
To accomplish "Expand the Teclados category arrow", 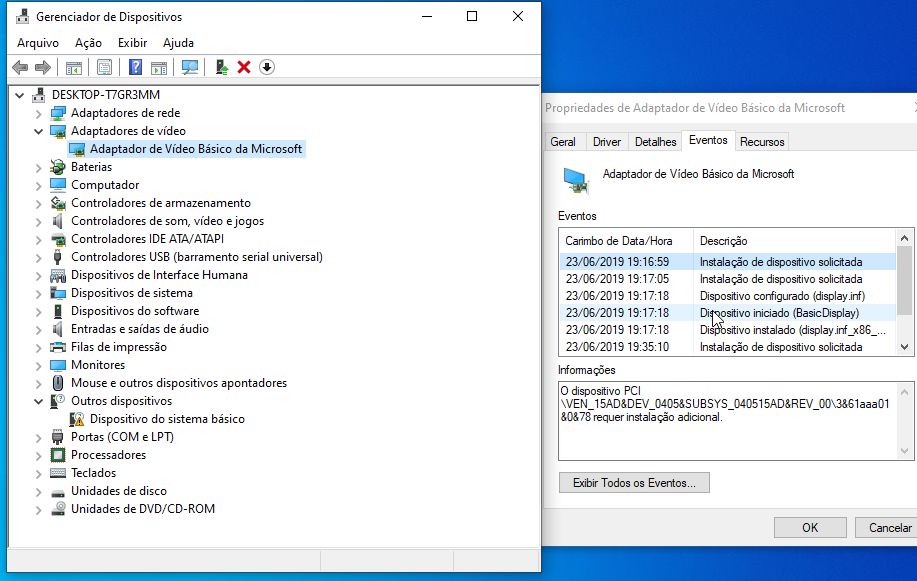I will pos(39,474).
